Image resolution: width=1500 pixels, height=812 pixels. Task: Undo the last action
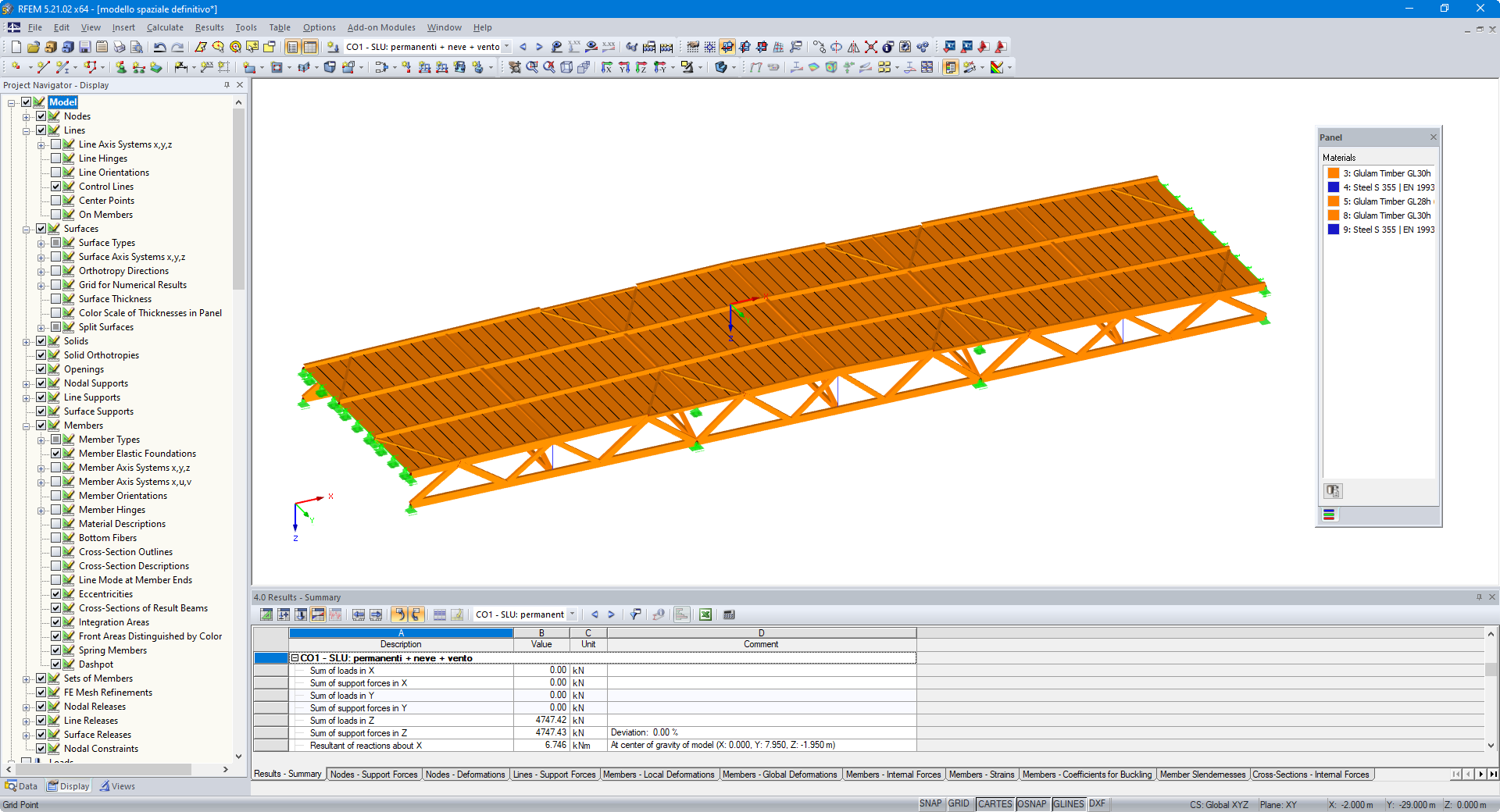159,47
